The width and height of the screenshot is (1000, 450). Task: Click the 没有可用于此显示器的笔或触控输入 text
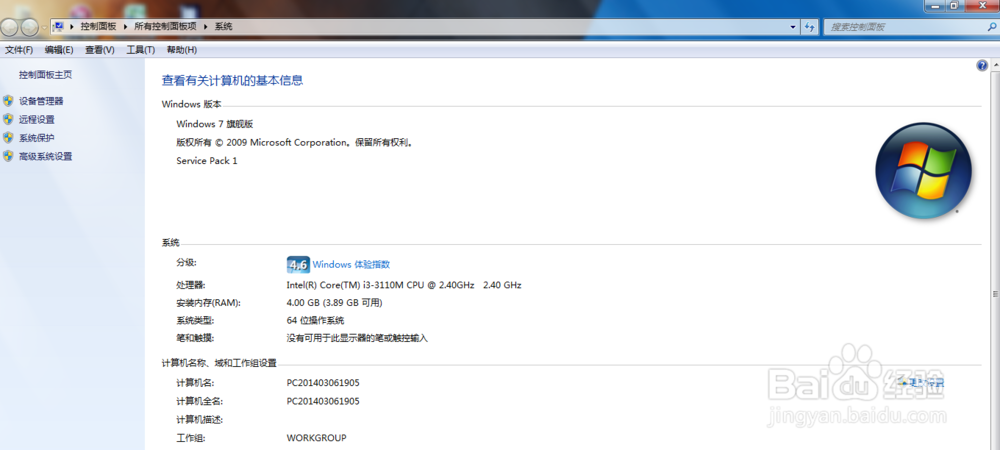point(357,338)
